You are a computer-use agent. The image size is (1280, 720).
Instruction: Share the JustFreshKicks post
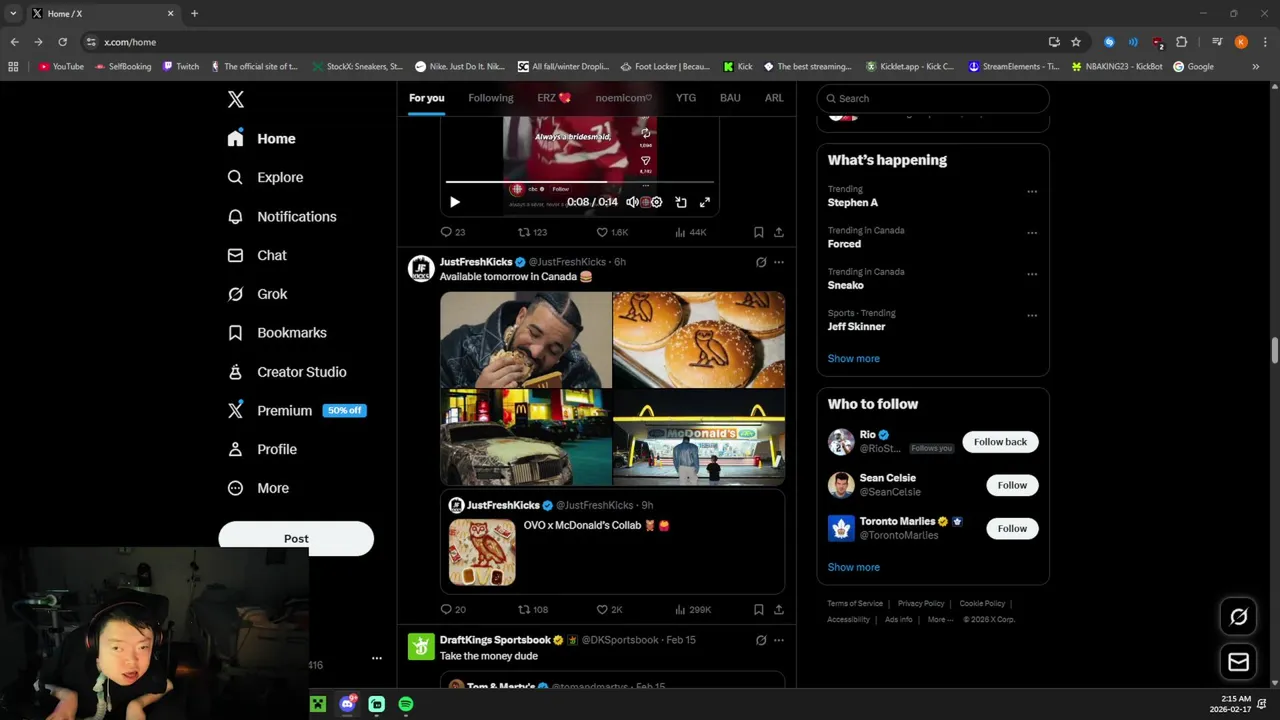[x=779, y=609]
